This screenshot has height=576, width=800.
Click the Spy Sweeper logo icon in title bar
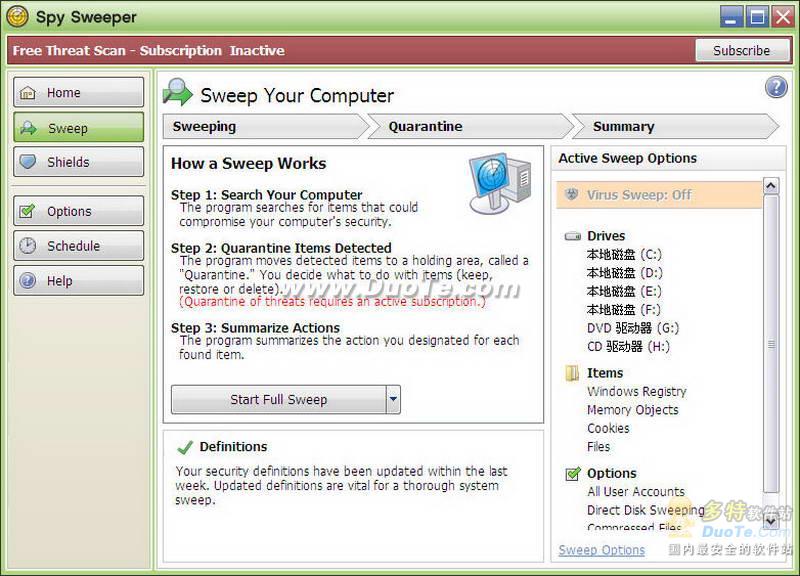tap(18, 16)
